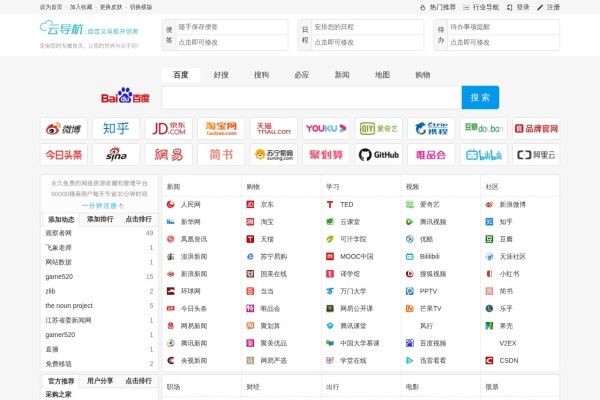600x400 pixels.
Task: Switch to the 地图 search tab
Action: click(x=382, y=75)
